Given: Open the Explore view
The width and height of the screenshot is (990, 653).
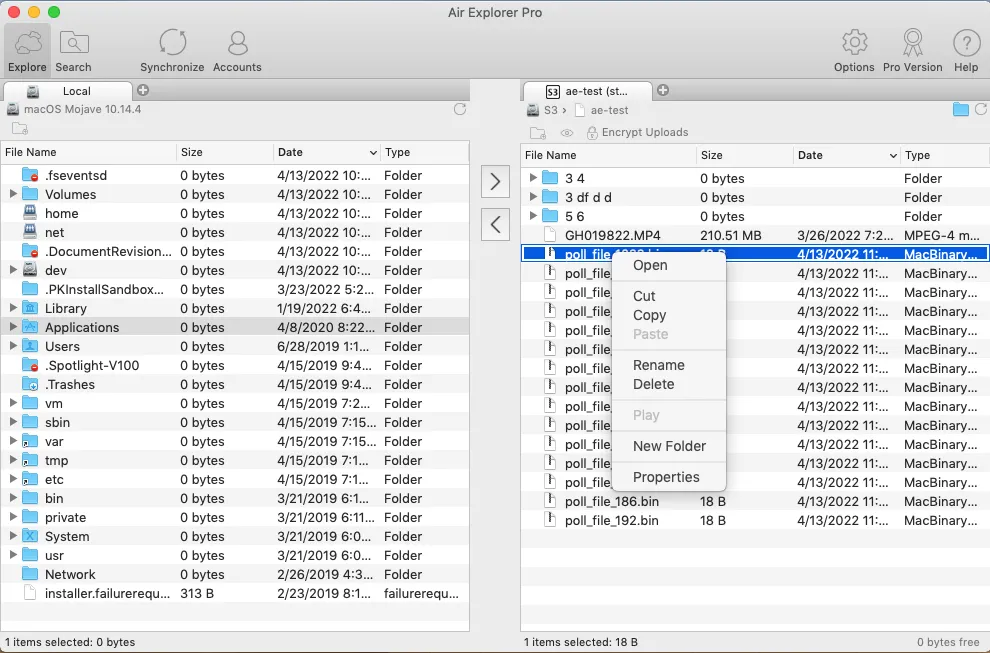Looking at the screenshot, I should tap(27, 51).
